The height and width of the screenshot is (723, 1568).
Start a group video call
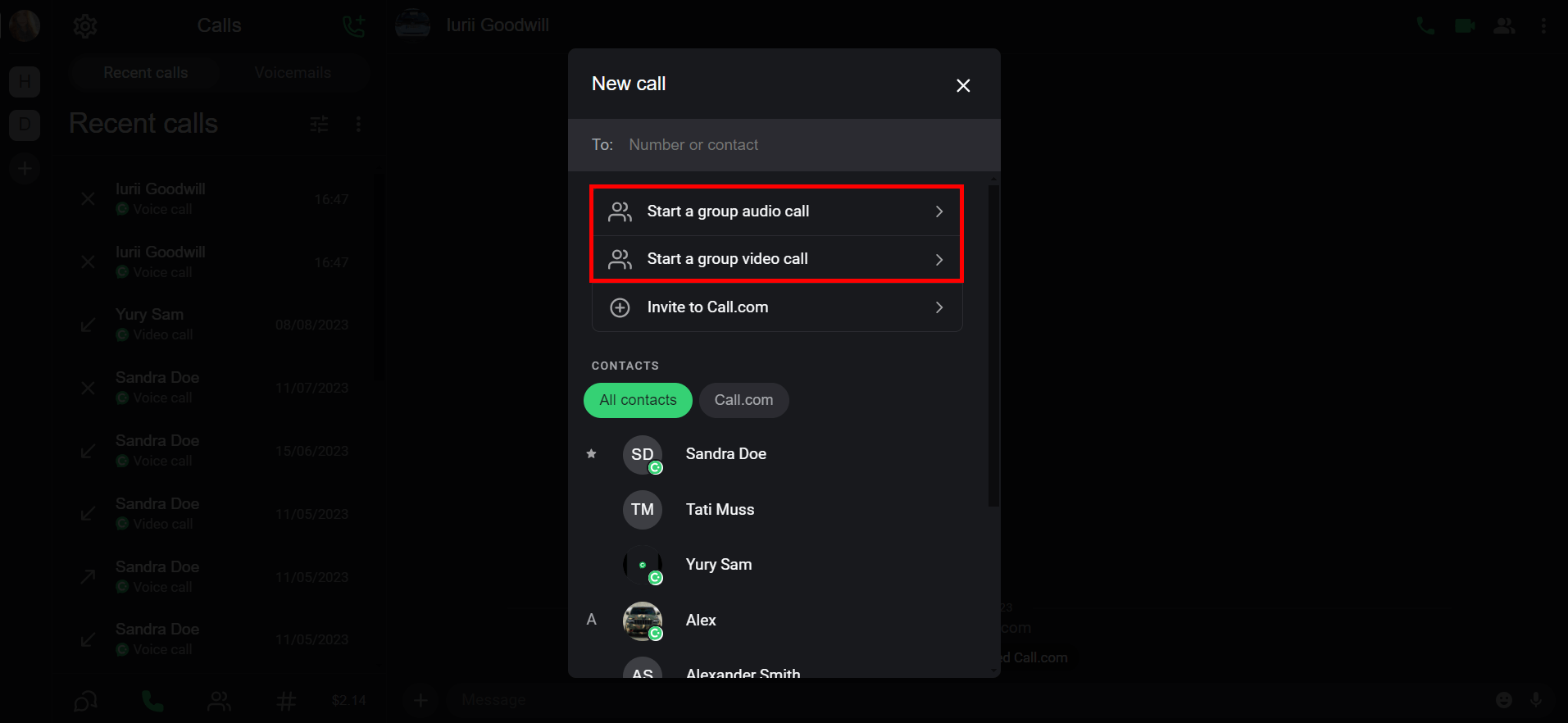[x=775, y=259]
